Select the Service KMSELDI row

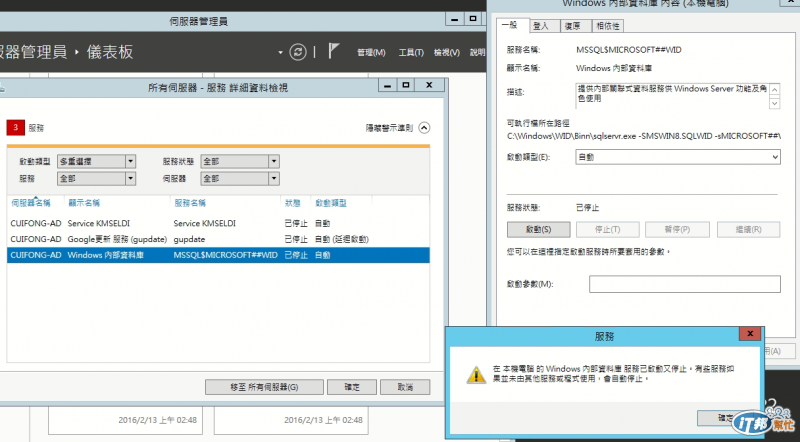tap(218, 224)
